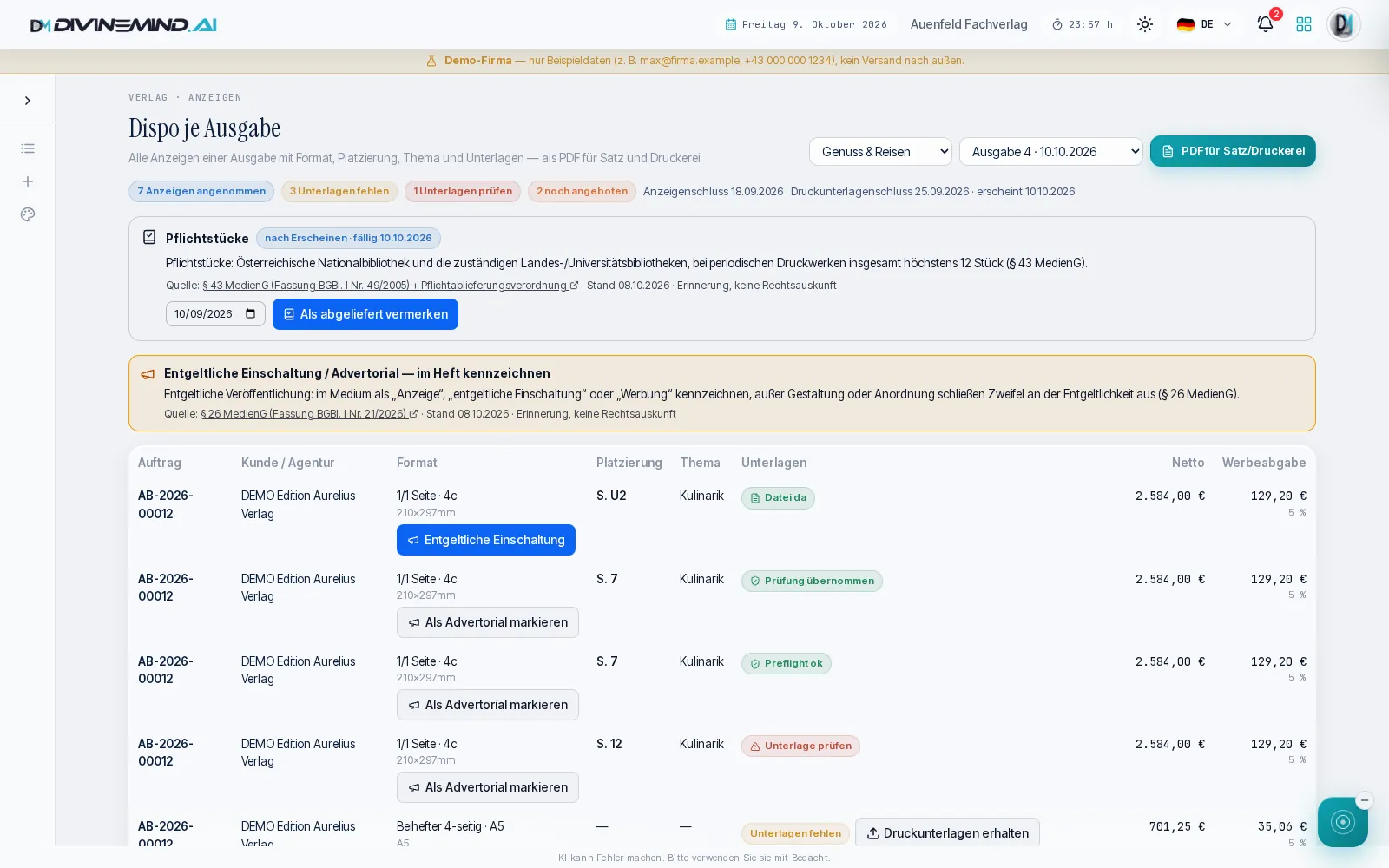Click the Werbeabgabe column header
The height and width of the screenshot is (868, 1389).
[1264, 463]
